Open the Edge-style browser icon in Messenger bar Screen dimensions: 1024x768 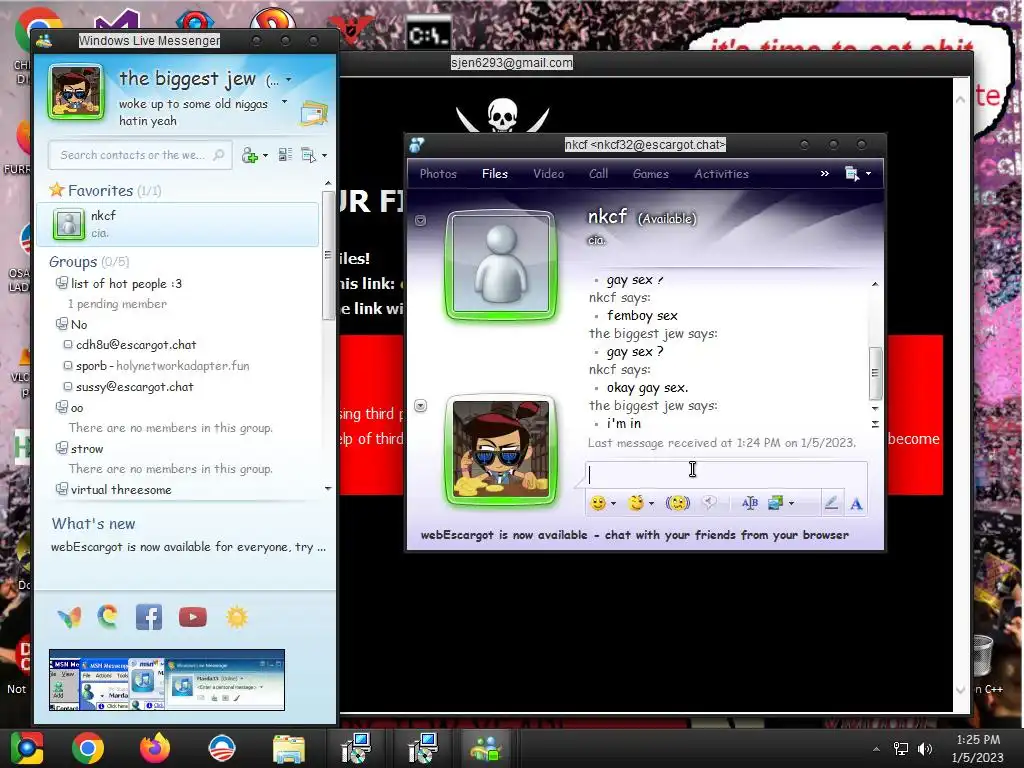tap(108, 616)
